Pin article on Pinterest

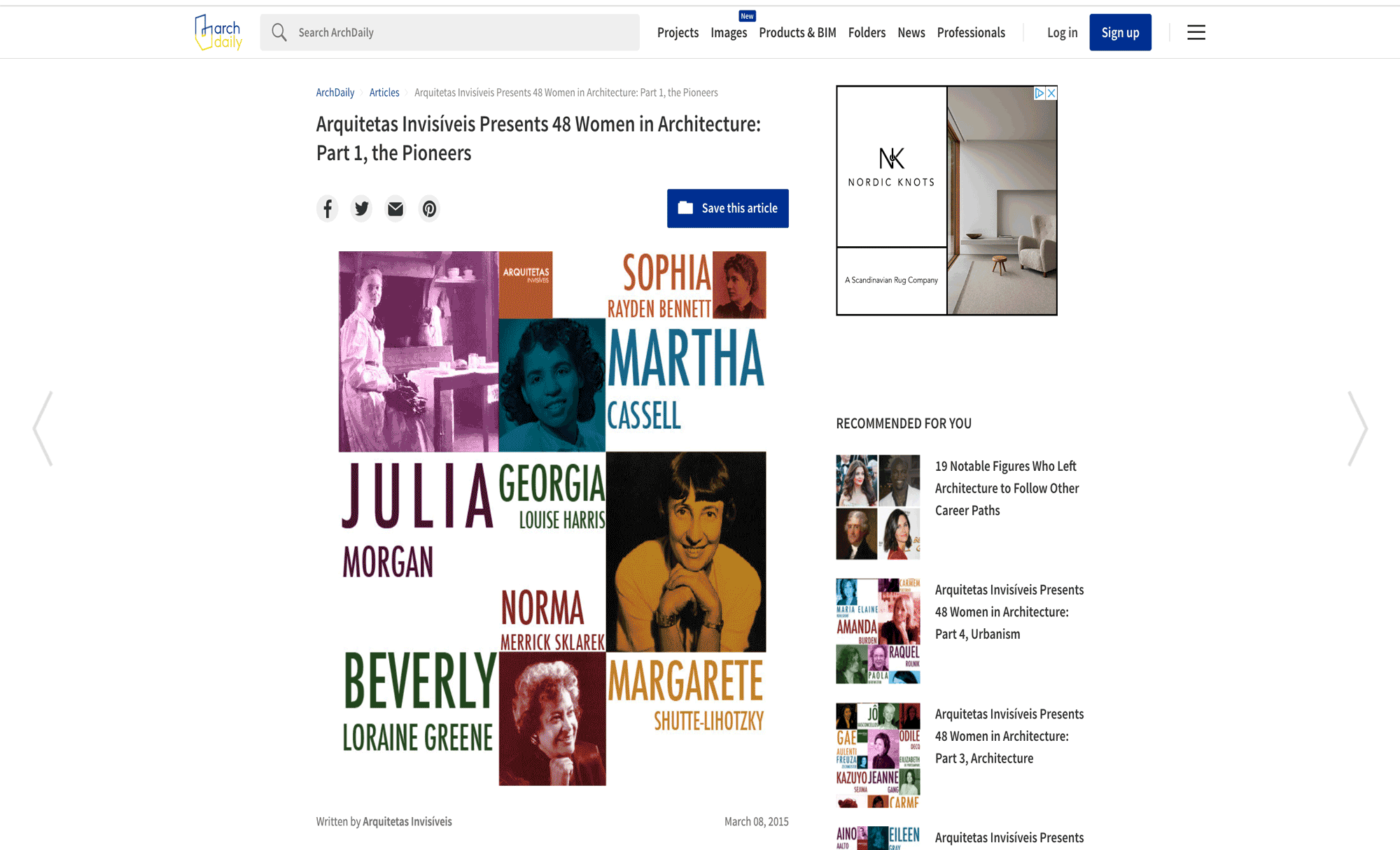(x=429, y=208)
